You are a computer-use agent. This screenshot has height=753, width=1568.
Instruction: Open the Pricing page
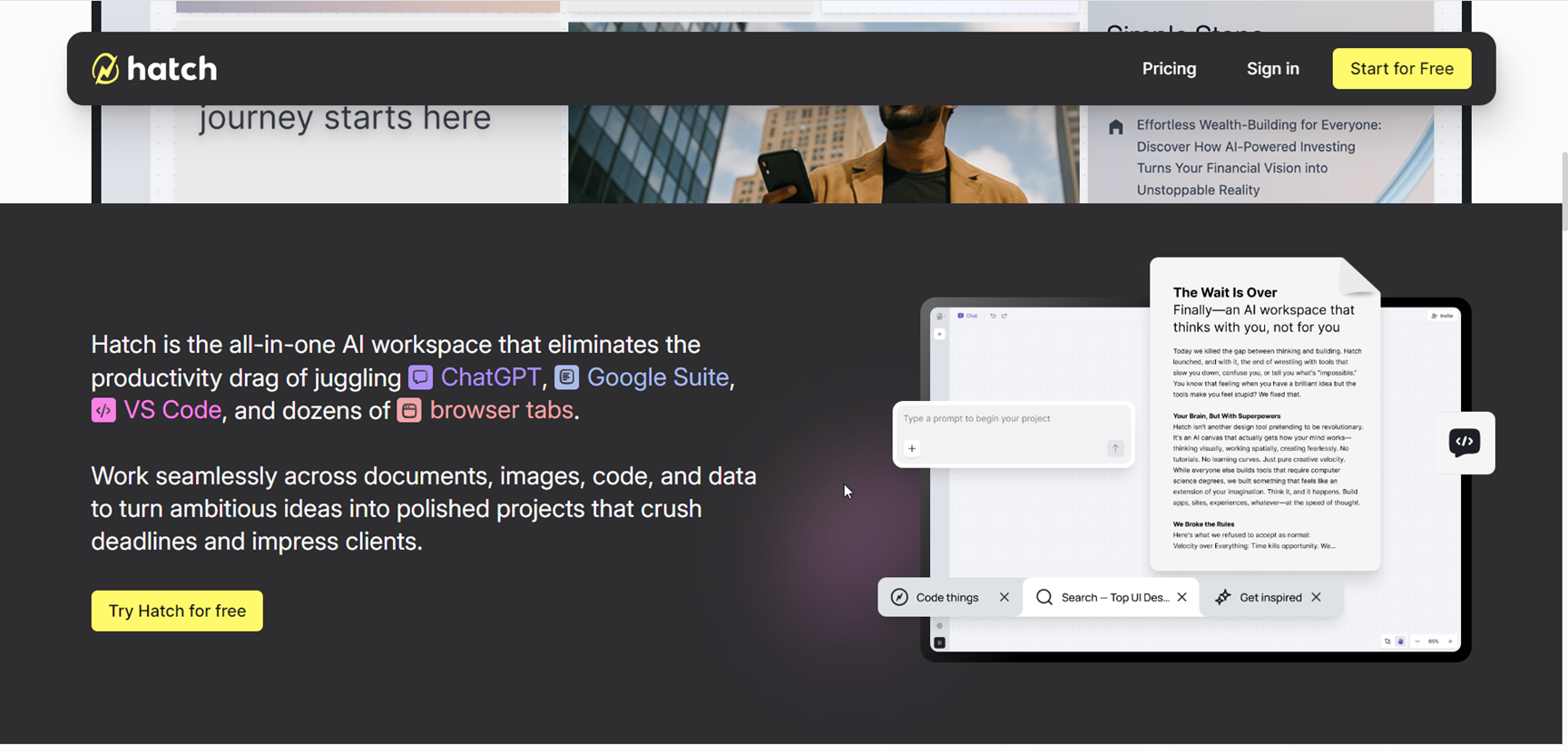[x=1169, y=68]
